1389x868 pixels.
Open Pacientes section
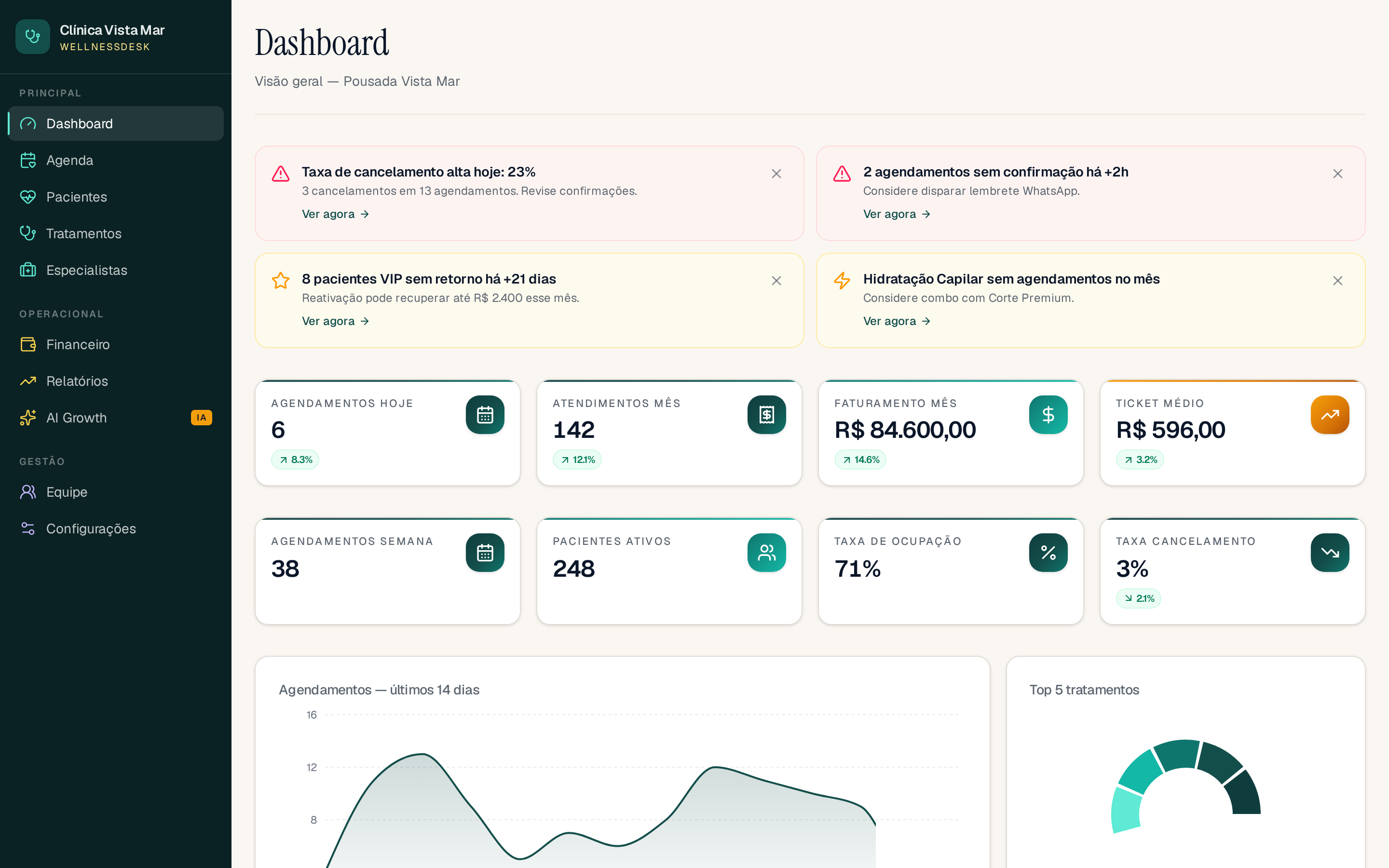(116, 197)
